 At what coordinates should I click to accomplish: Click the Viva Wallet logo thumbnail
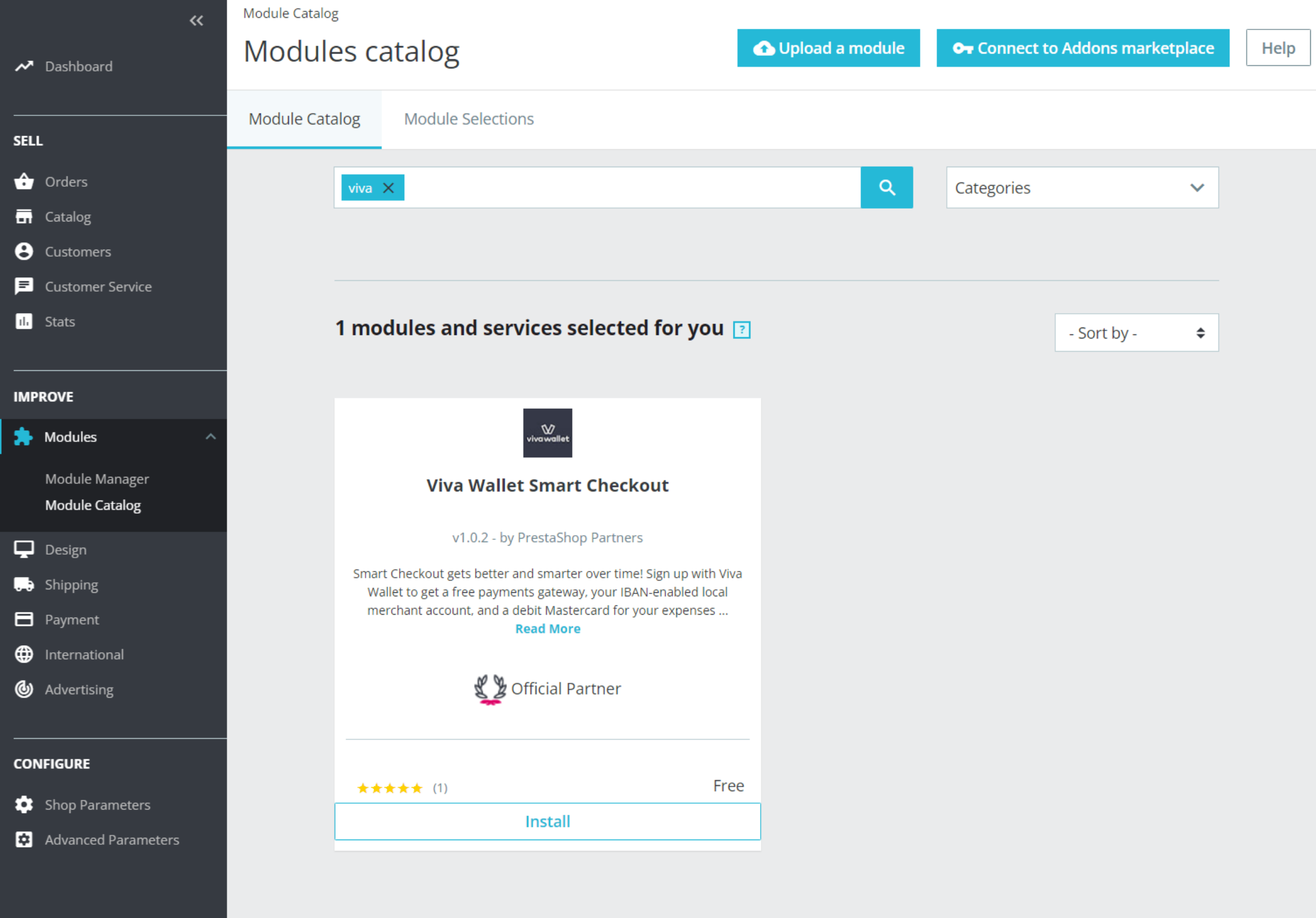pyautogui.click(x=547, y=433)
